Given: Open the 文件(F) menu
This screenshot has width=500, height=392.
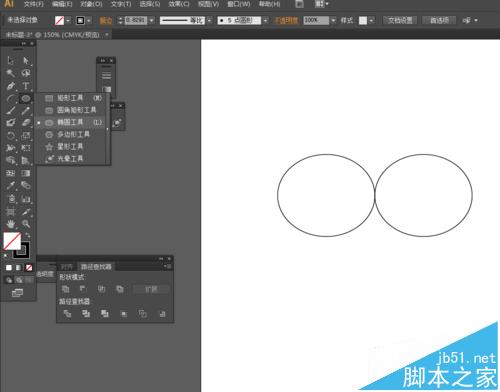Looking at the screenshot, I should (34, 4).
